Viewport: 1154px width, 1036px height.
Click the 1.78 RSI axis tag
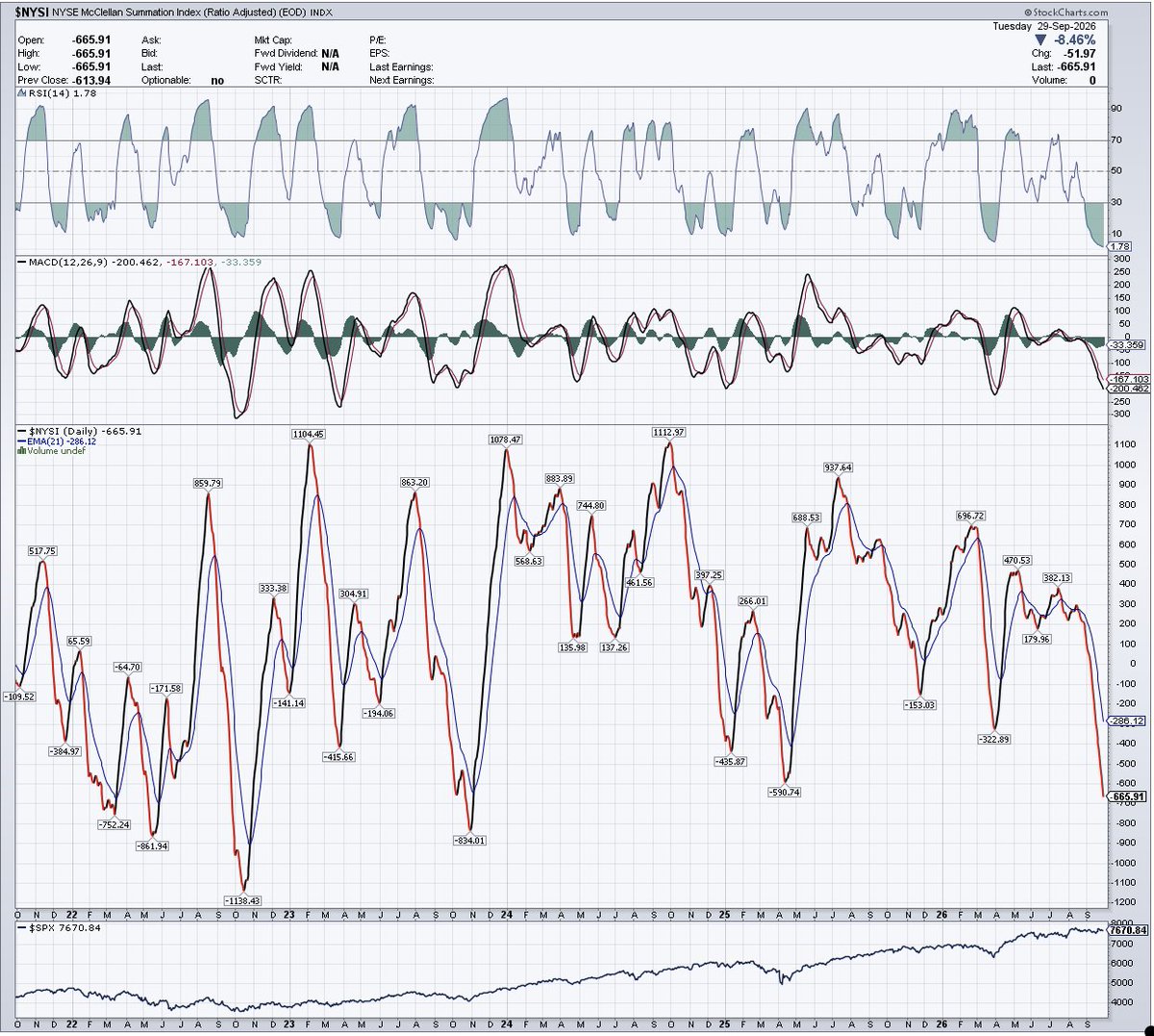(1117, 247)
